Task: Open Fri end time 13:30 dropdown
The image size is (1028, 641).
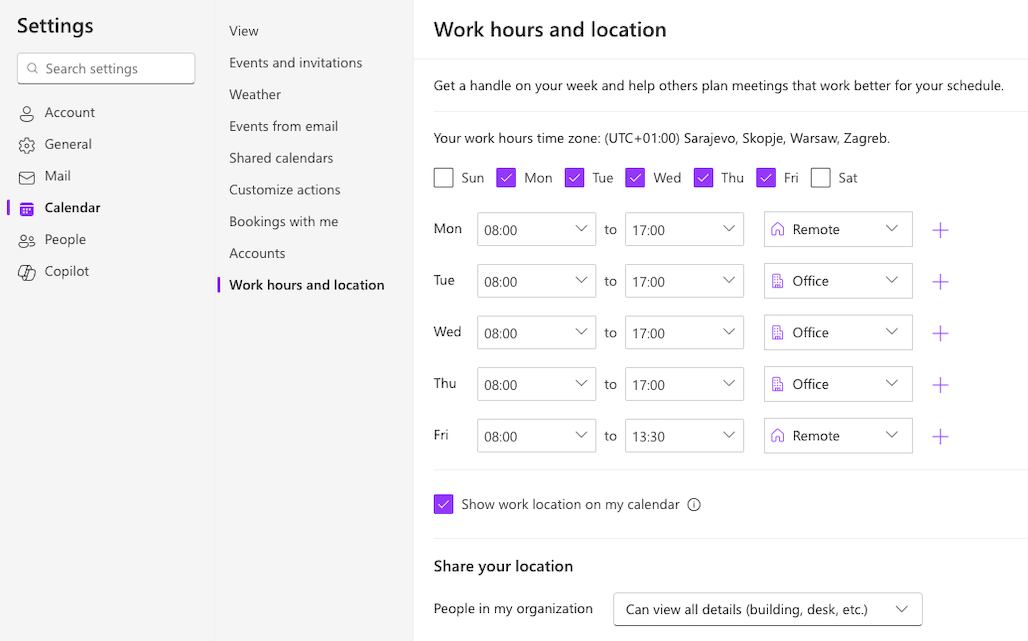Action: pos(684,436)
